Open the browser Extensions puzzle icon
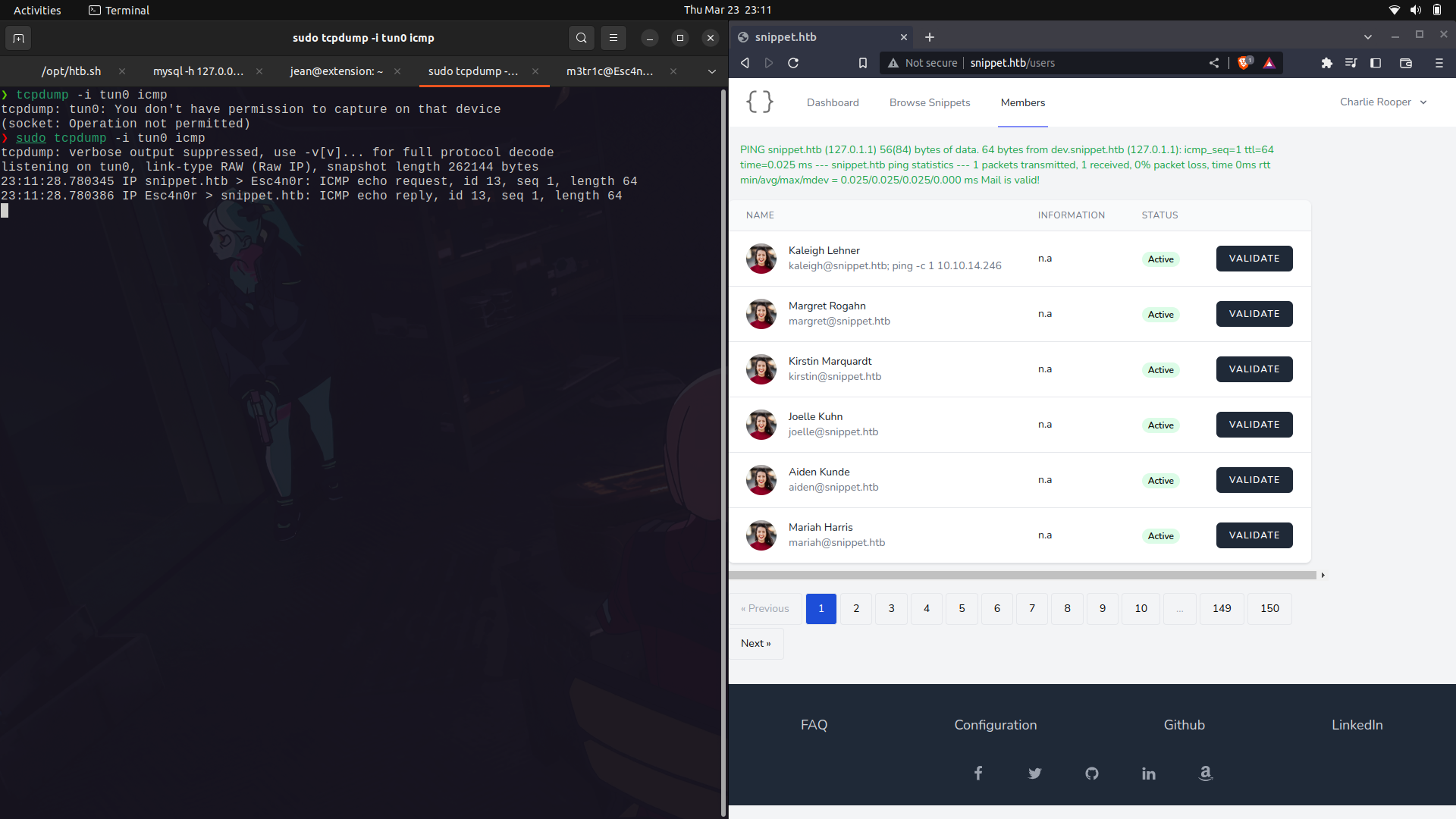Screen dimensions: 1456x819 pyautogui.click(x=1327, y=63)
